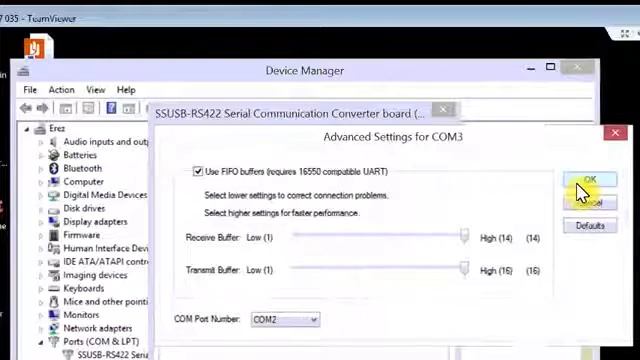This screenshot has width=640, height=360.
Task: Click the Display adapters icon
Action: click(x=53, y=222)
